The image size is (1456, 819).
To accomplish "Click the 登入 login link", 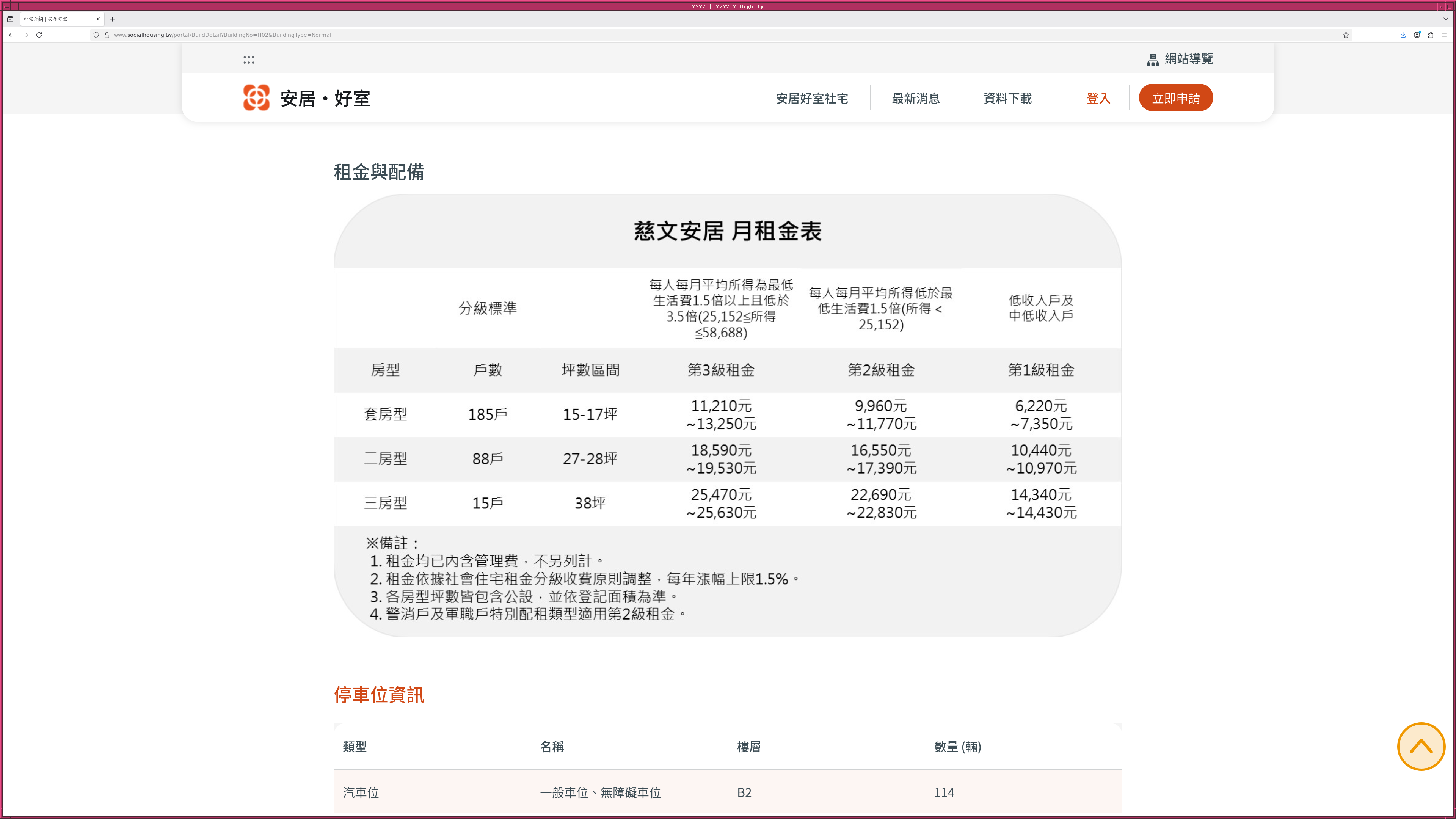I will (x=1098, y=98).
